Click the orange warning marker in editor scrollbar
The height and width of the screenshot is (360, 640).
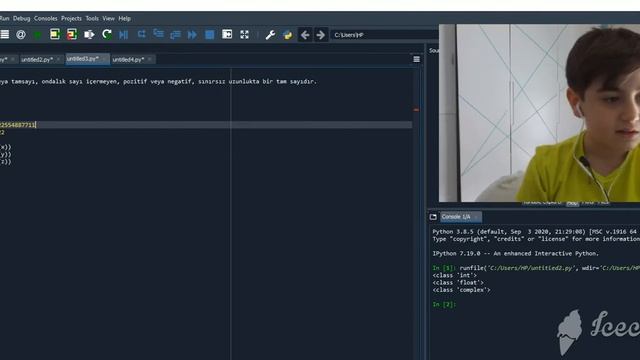point(416,110)
